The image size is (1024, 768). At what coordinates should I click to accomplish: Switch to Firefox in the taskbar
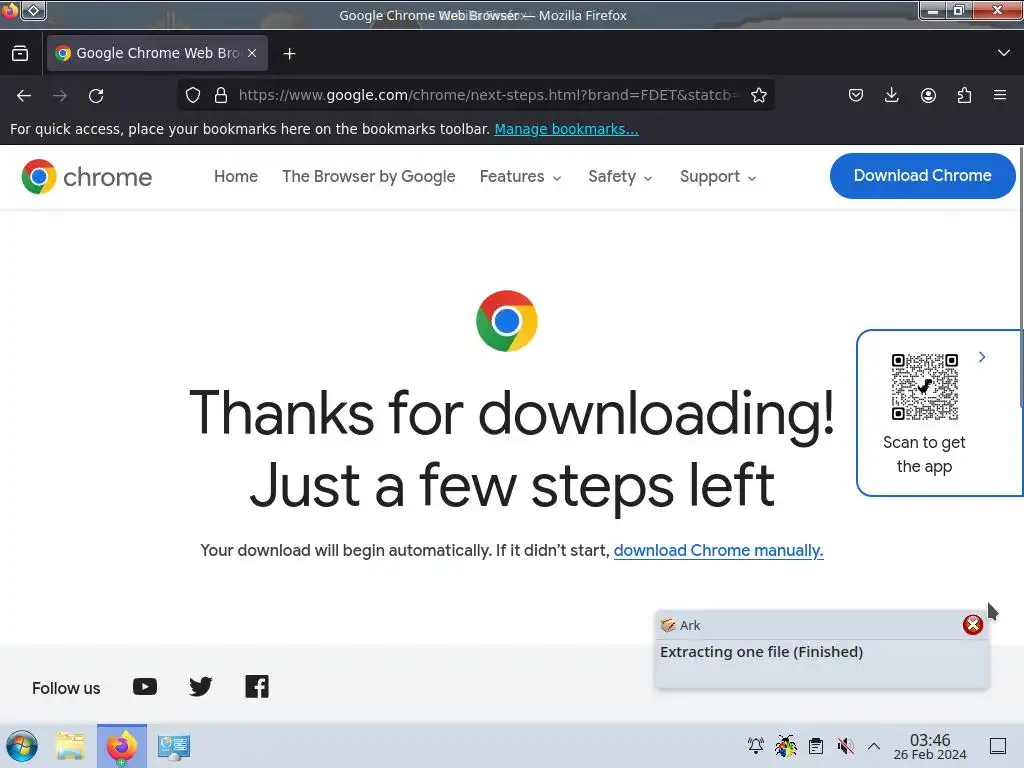121,746
